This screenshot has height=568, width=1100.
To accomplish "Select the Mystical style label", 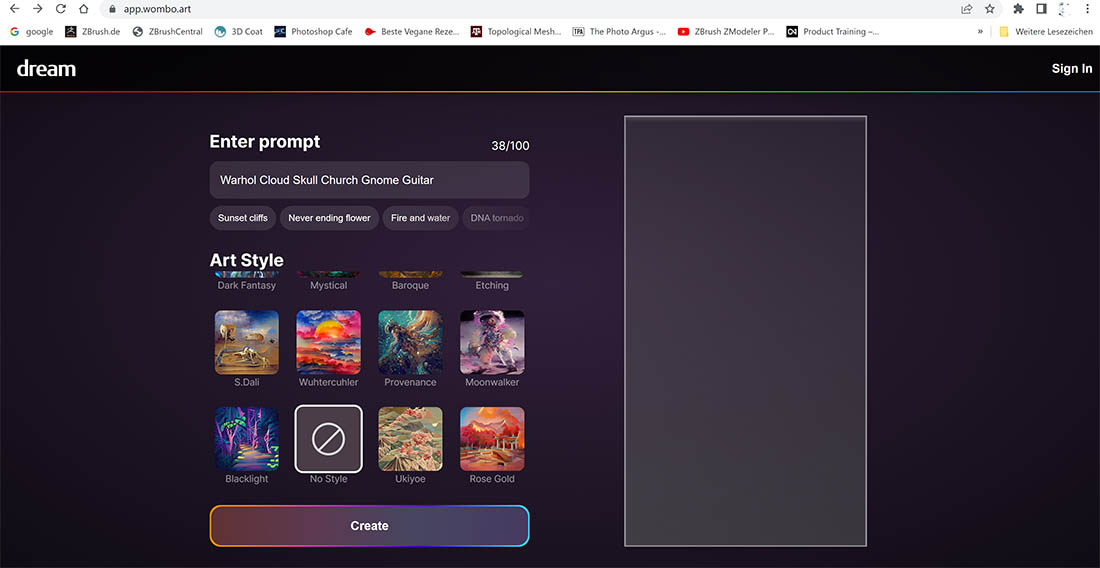I will tap(328, 285).
